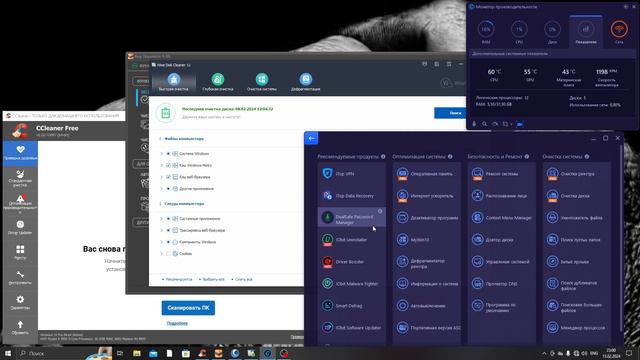
Task: Click Выбрать всё link
Action: tap(212, 280)
